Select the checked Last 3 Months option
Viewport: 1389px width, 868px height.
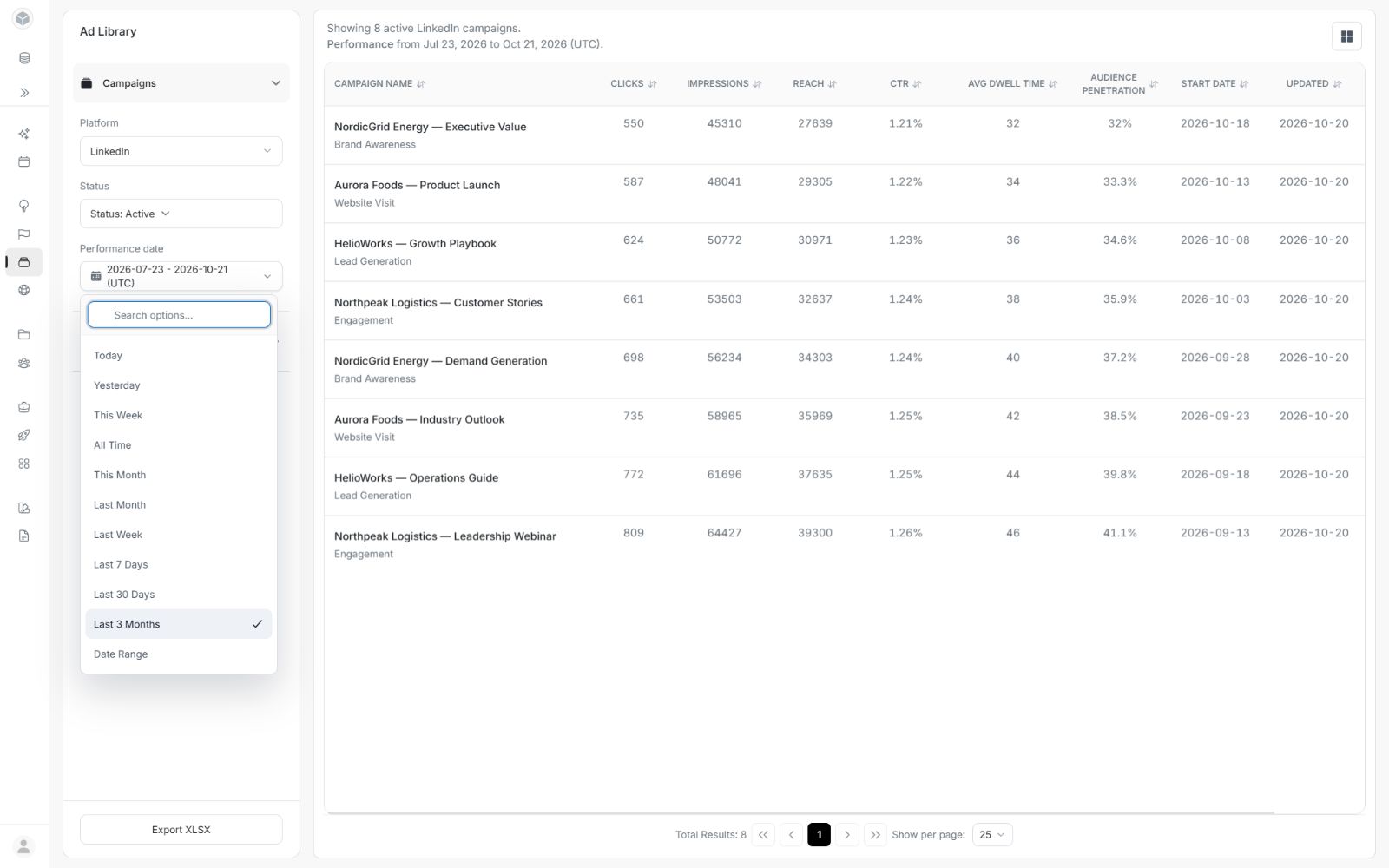[179, 624]
